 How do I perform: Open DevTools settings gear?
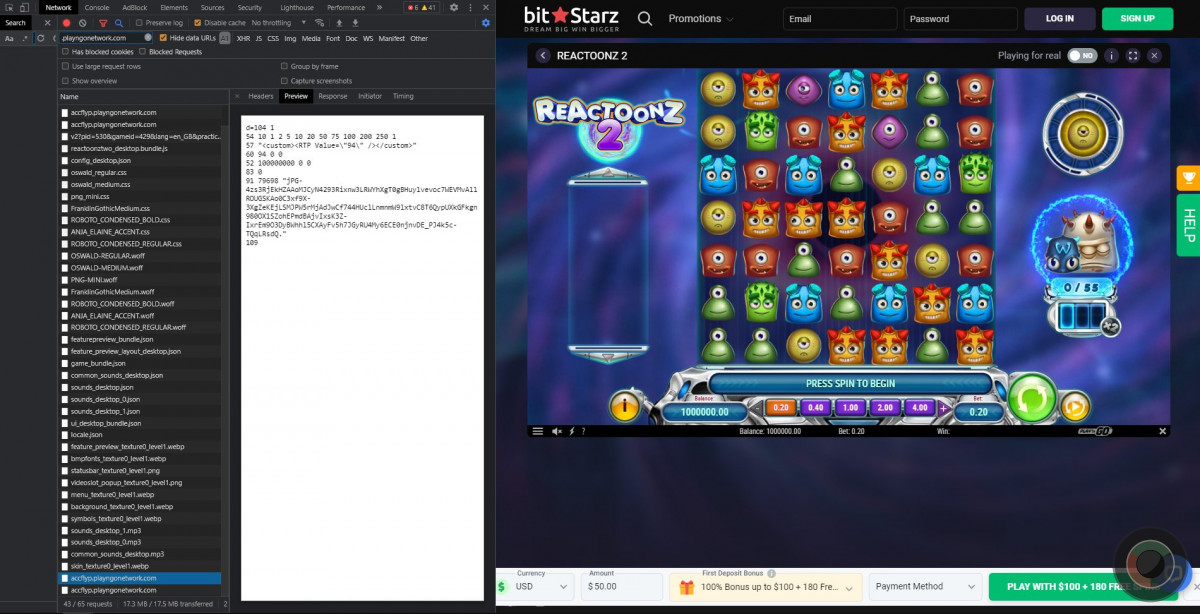(454, 7)
